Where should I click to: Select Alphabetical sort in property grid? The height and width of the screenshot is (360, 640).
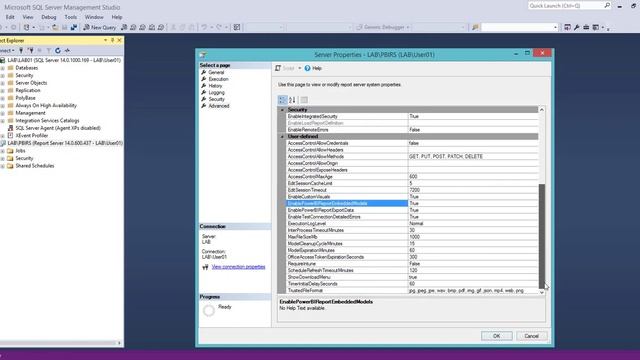292,100
